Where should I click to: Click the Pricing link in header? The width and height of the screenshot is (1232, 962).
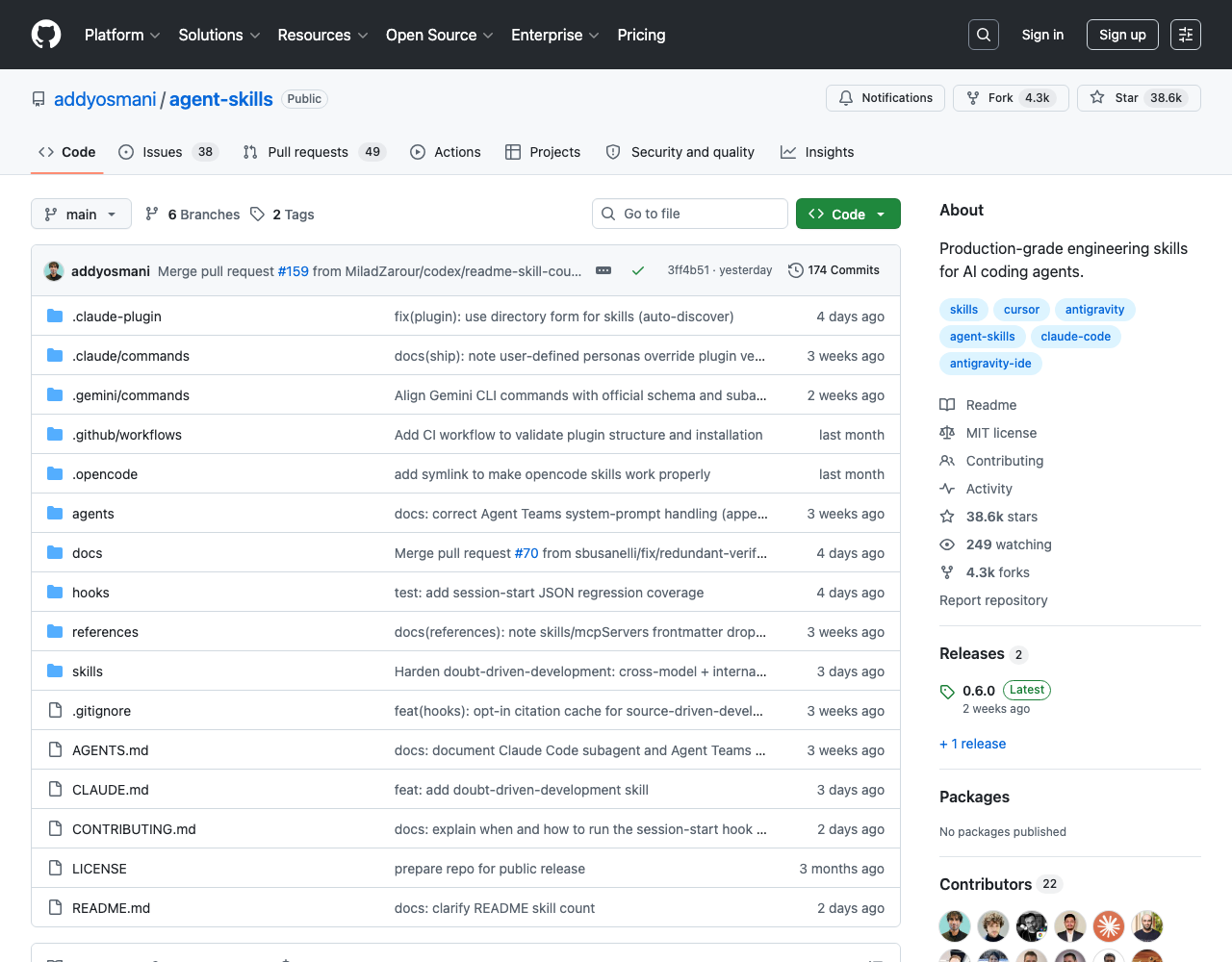[641, 35]
